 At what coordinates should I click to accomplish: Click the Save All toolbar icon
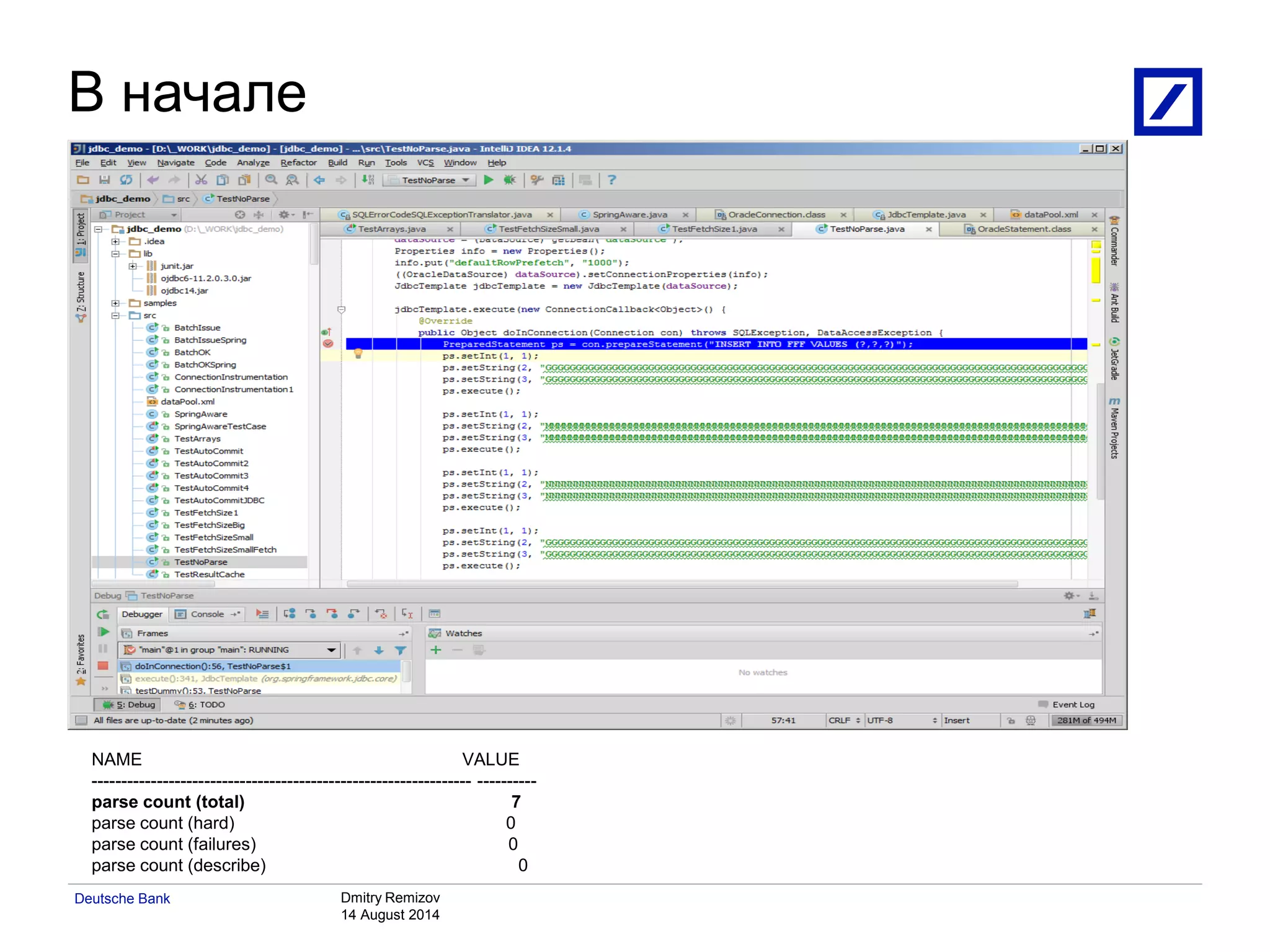coord(104,180)
